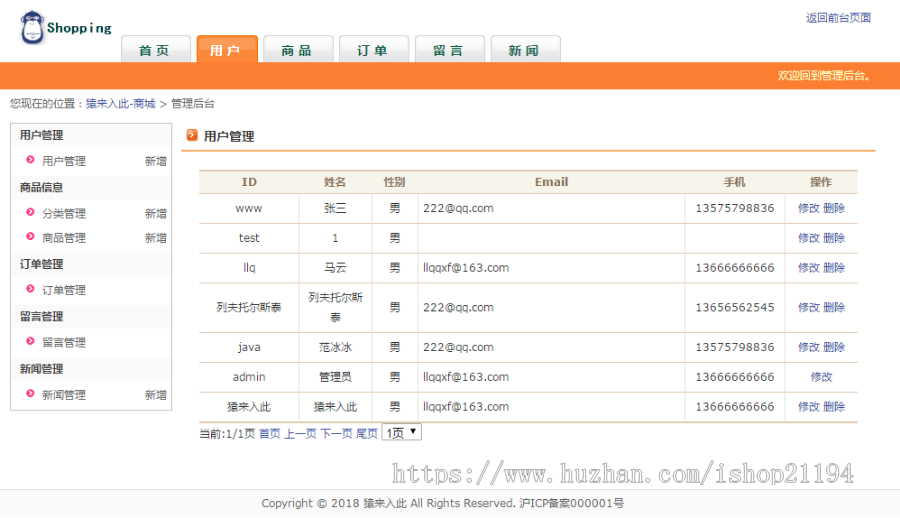Click the 商品信息 sidebar section heading
Screen dimensions: 900x518
click(41, 187)
